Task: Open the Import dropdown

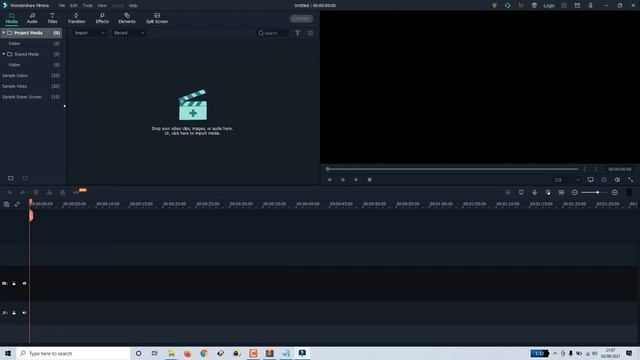Action: tap(90, 33)
